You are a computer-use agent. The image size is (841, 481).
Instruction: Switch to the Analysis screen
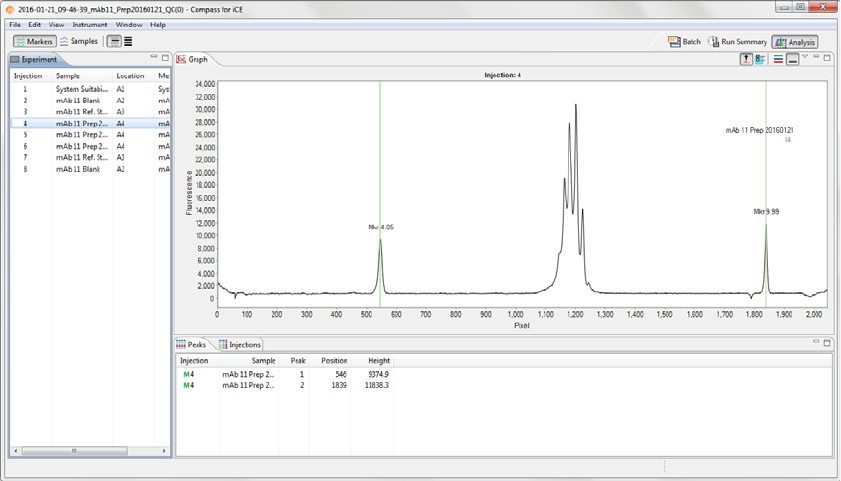pos(795,42)
